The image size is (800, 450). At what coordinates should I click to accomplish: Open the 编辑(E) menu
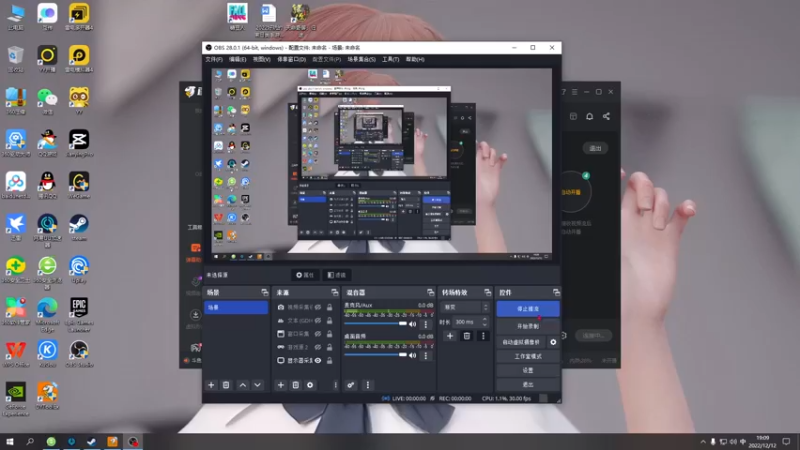[x=237, y=60]
